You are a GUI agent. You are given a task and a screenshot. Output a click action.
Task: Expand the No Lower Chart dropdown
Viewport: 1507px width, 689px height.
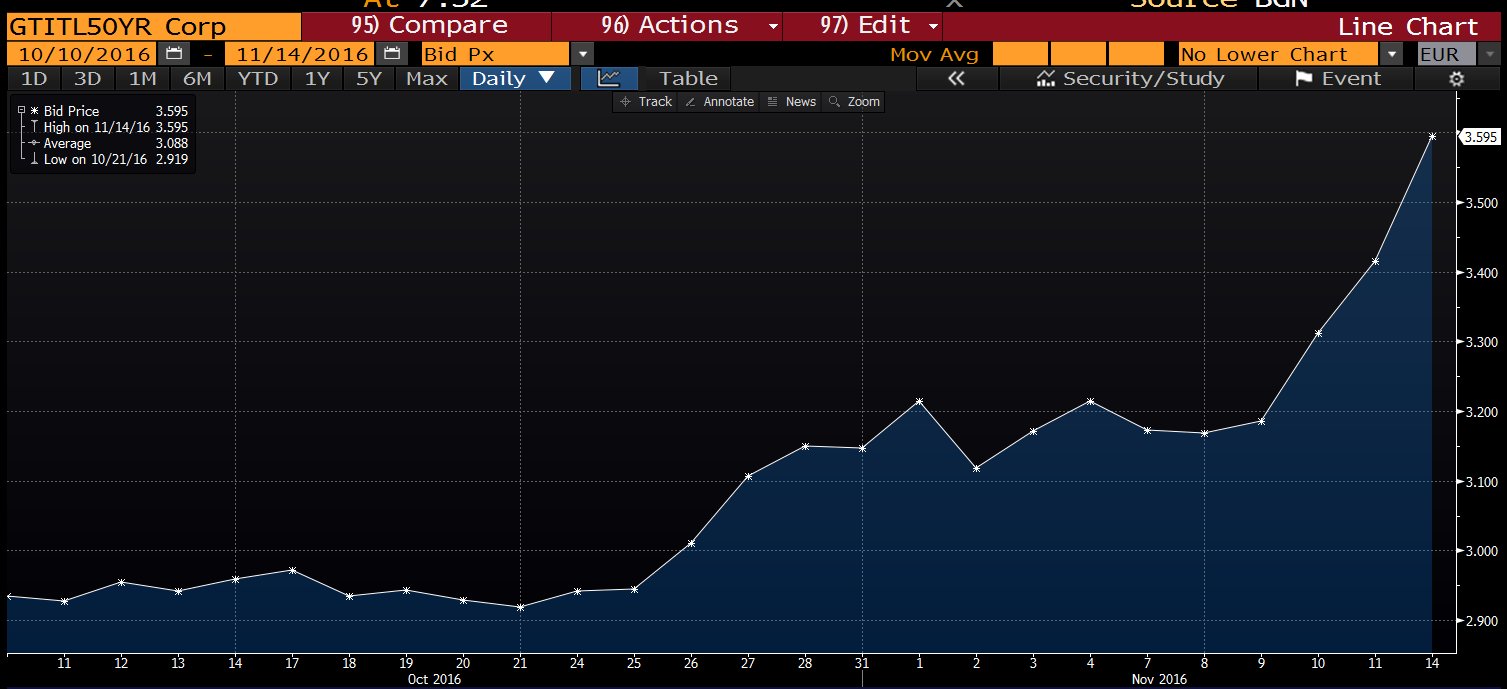[x=1390, y=54]
